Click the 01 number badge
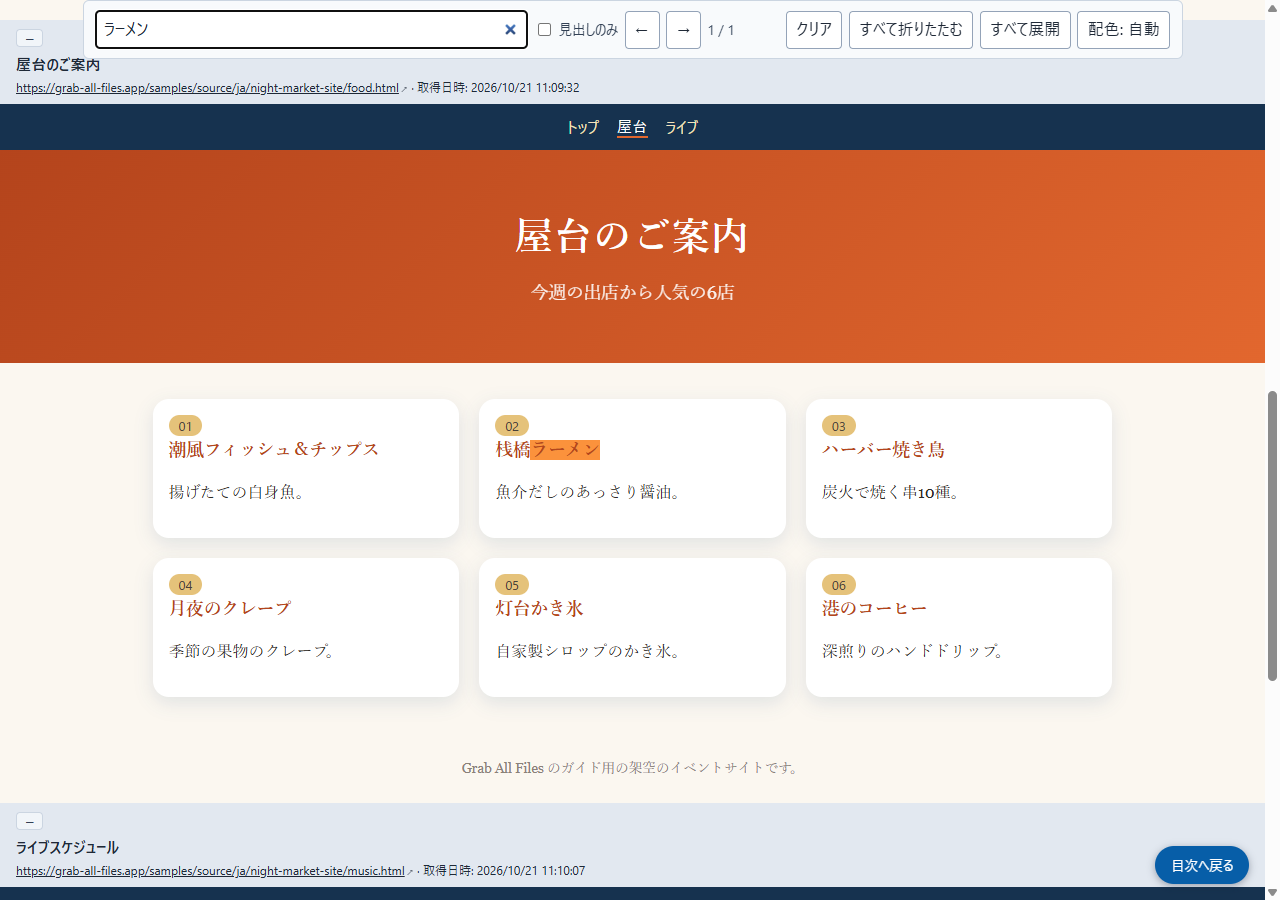Image resolution: width=1280 pixels, height=900 pixels. (x=185, y=426)
